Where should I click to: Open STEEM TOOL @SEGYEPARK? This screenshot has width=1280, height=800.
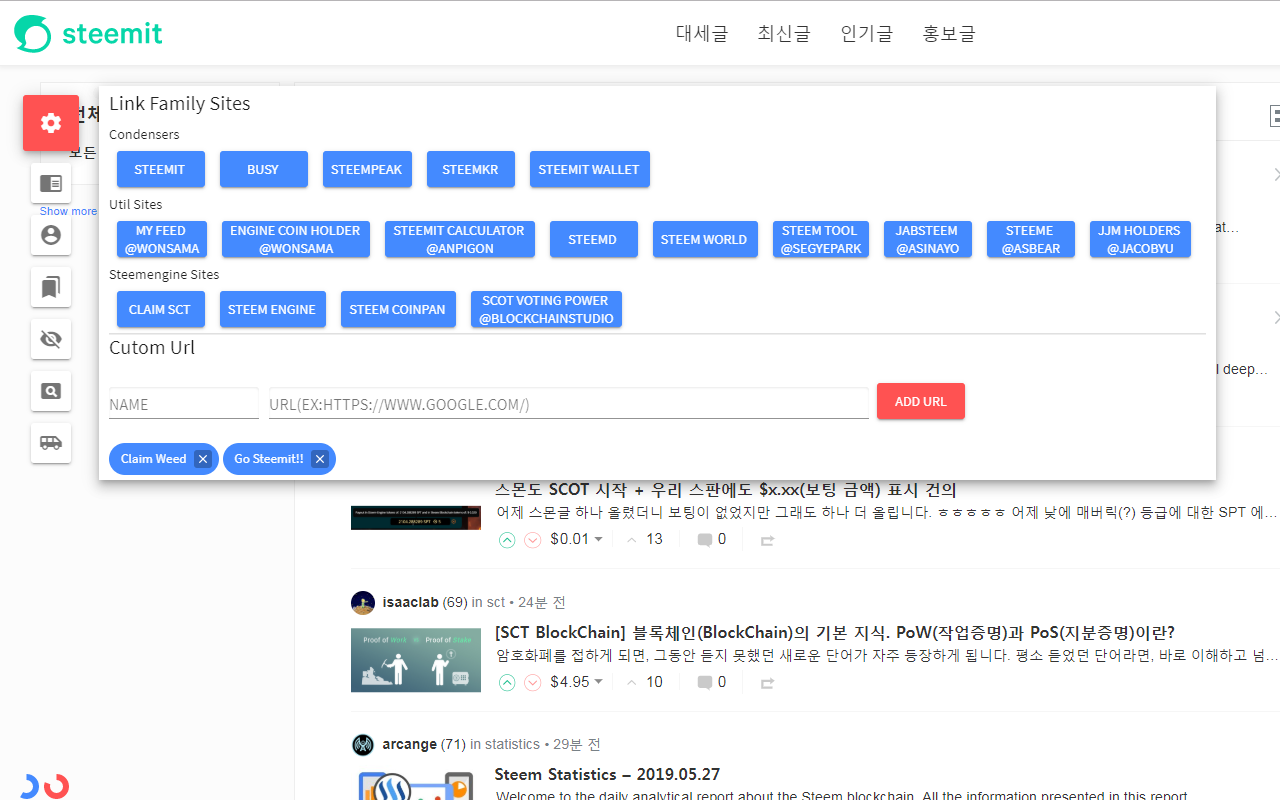point(821,239)
